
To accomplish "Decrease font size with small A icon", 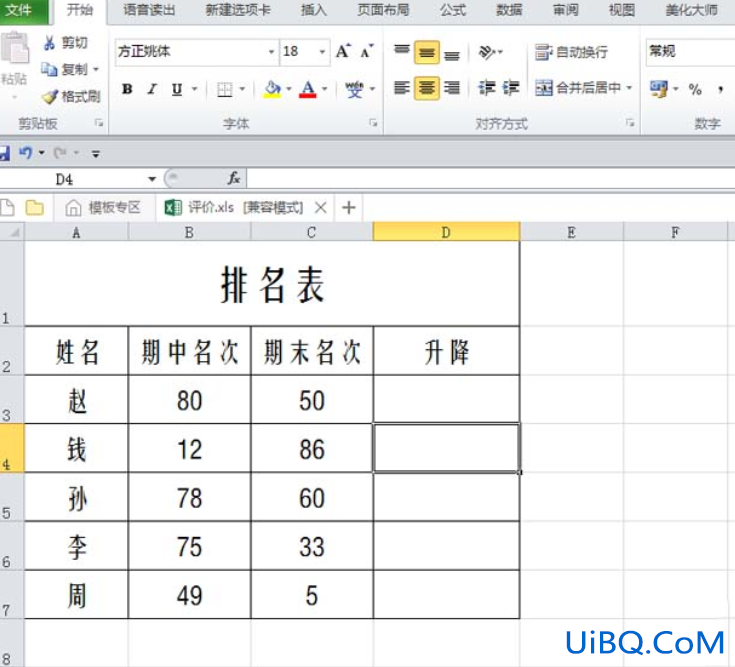I will (x=367, y=51).
